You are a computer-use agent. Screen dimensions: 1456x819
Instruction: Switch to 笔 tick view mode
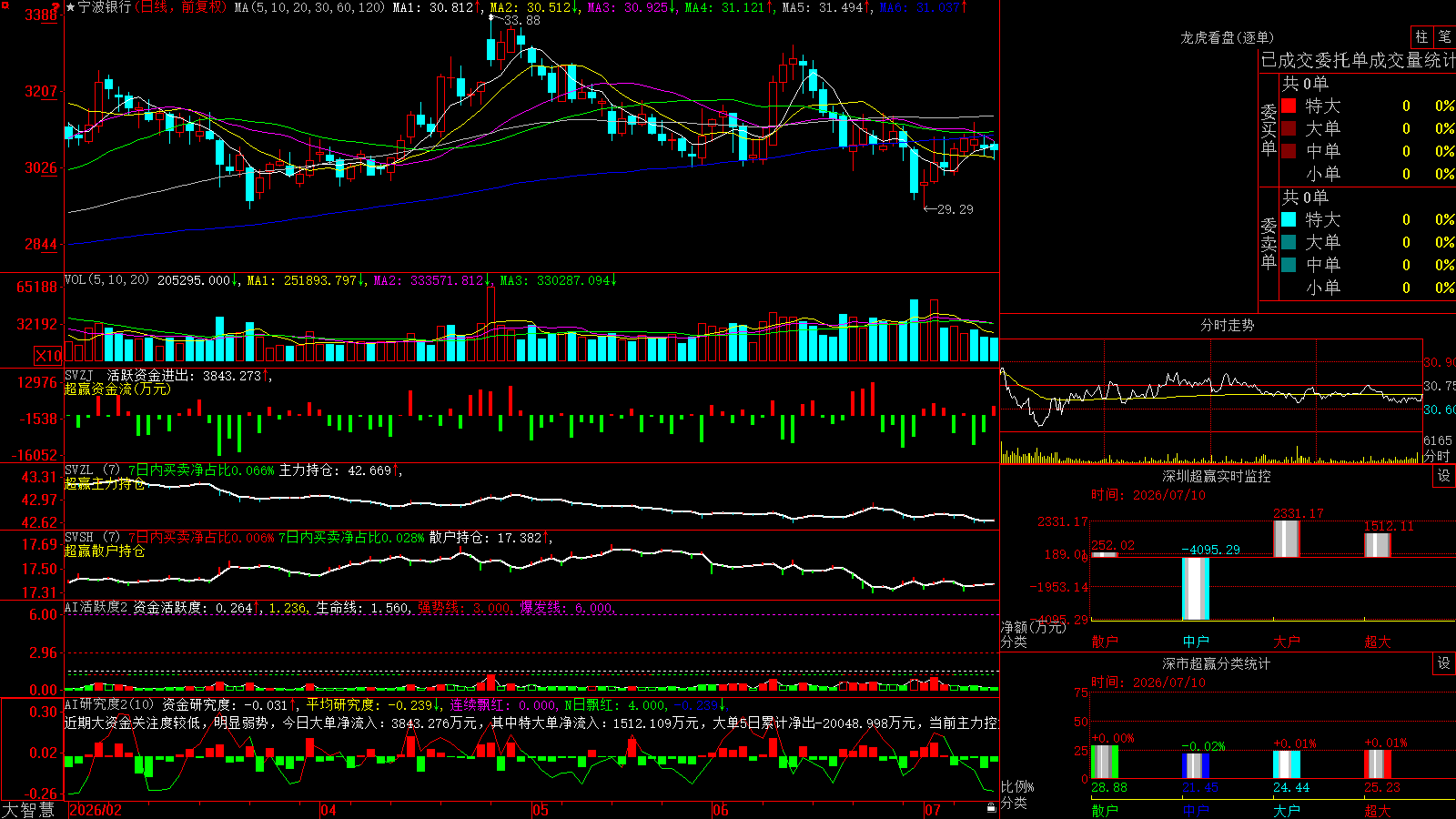click(x=1444, y=36)
